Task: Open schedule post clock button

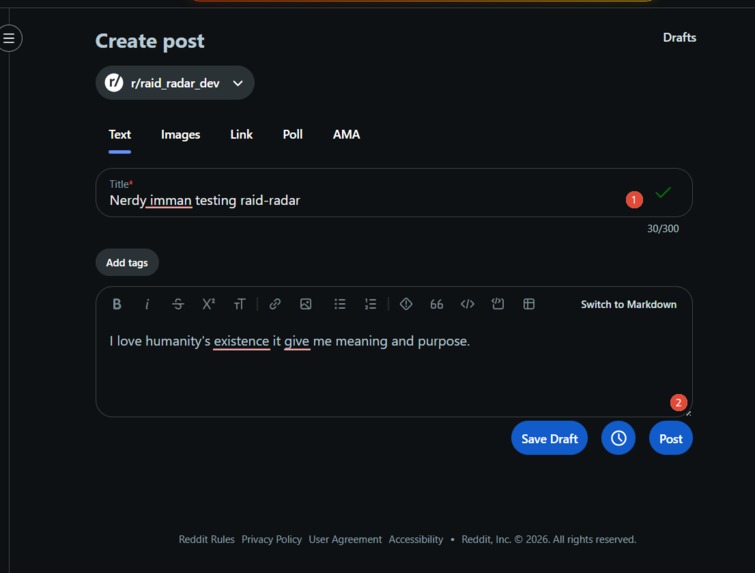Action: tap(618, 438)
